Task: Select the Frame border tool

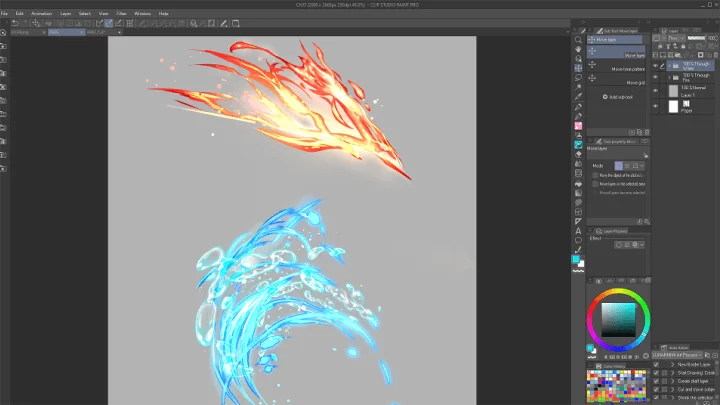Action: [x=578, y=212]
